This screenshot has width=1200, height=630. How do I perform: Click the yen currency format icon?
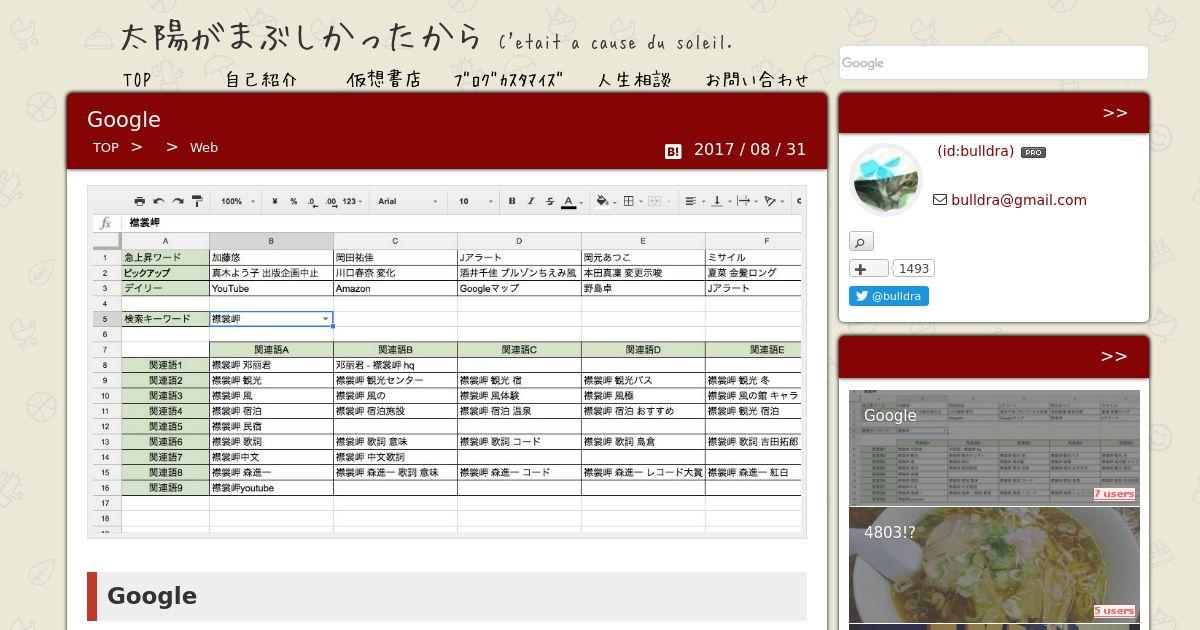[x=274, y=201]
